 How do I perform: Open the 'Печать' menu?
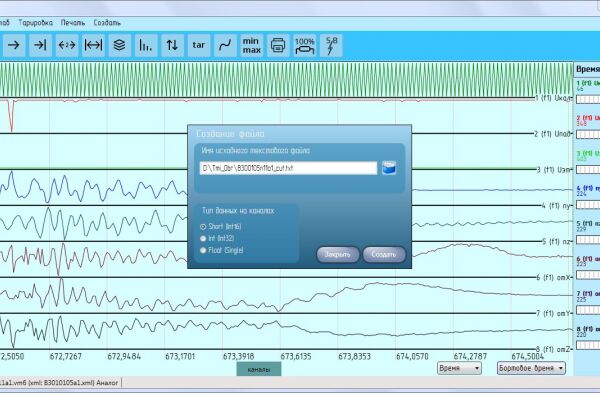point(73,23)
